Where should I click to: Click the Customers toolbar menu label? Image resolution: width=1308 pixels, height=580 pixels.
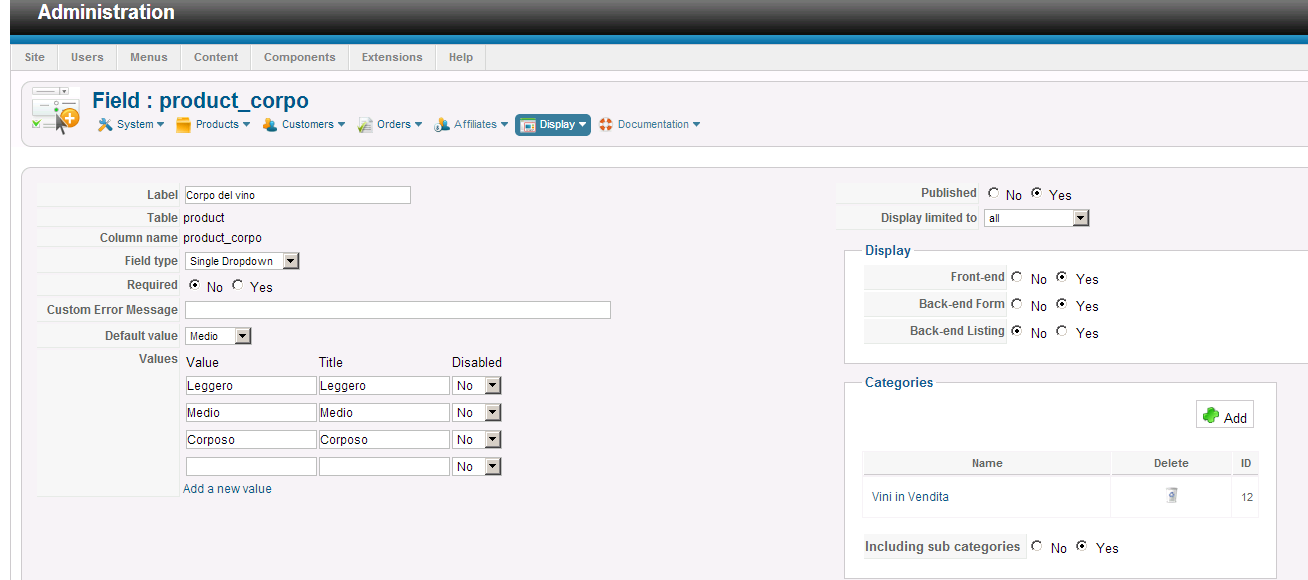pos(308,125)
